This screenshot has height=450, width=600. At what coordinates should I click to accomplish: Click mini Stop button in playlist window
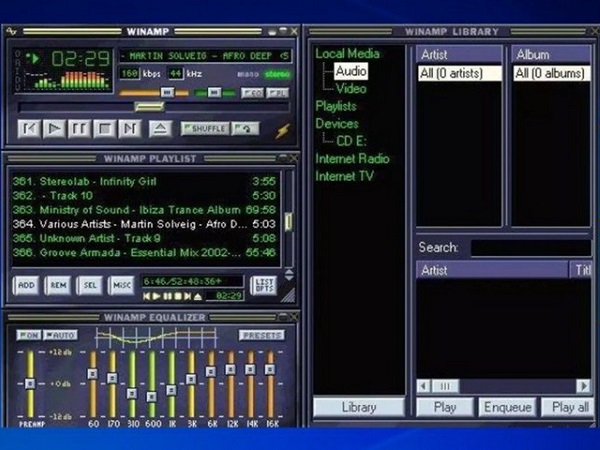point(178,296)
